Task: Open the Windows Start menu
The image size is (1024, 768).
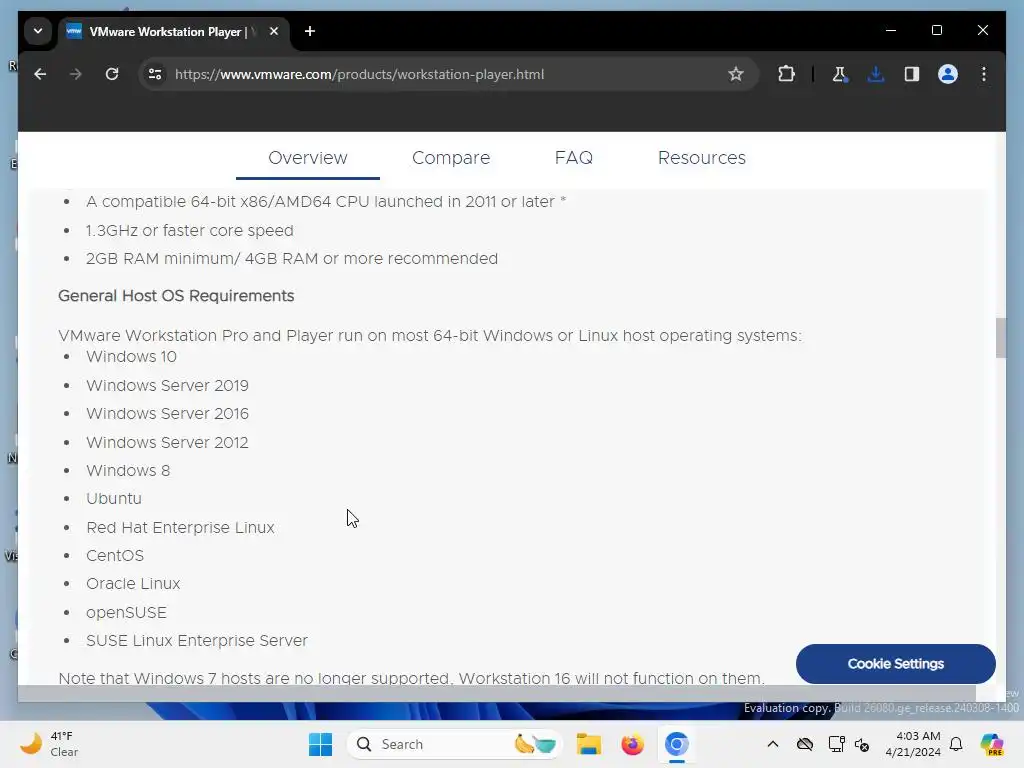Action: point(320,744)
